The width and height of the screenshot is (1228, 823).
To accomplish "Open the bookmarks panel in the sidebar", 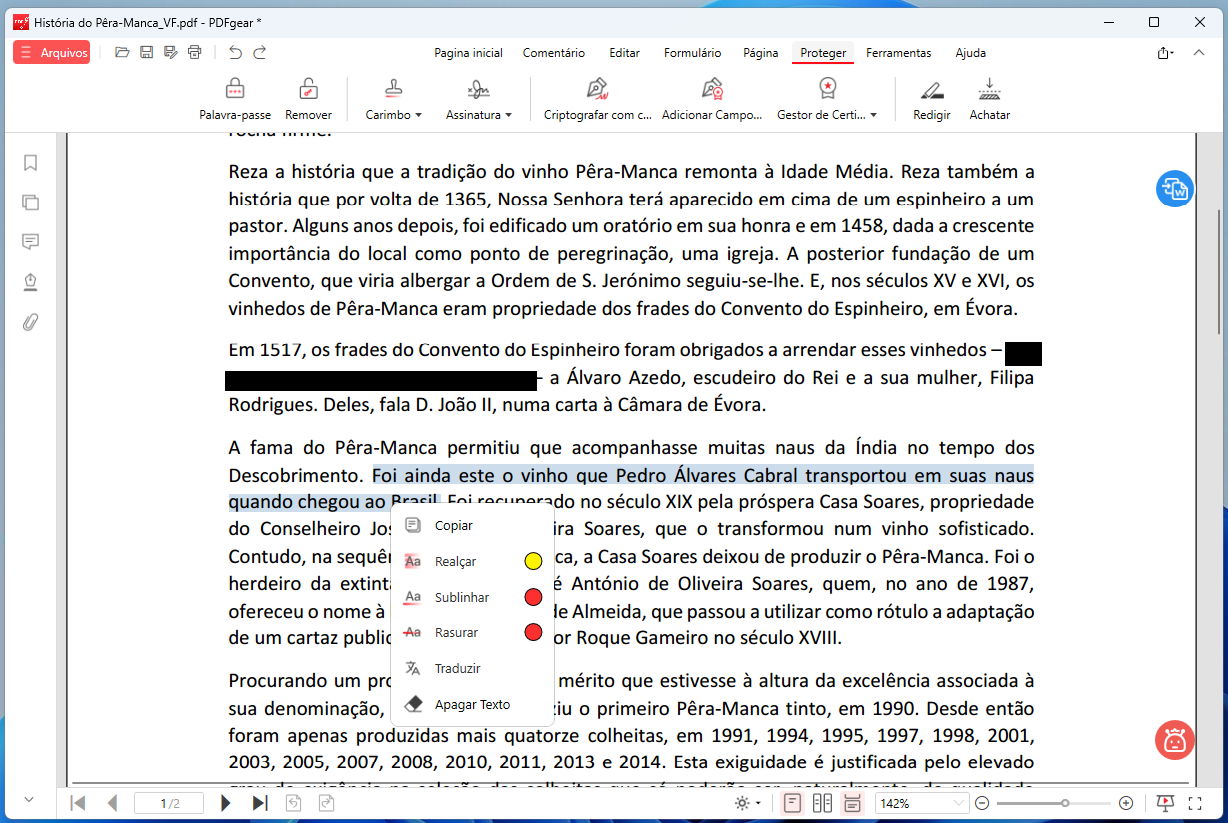I will pyautogui.click(x=30, y=163).
